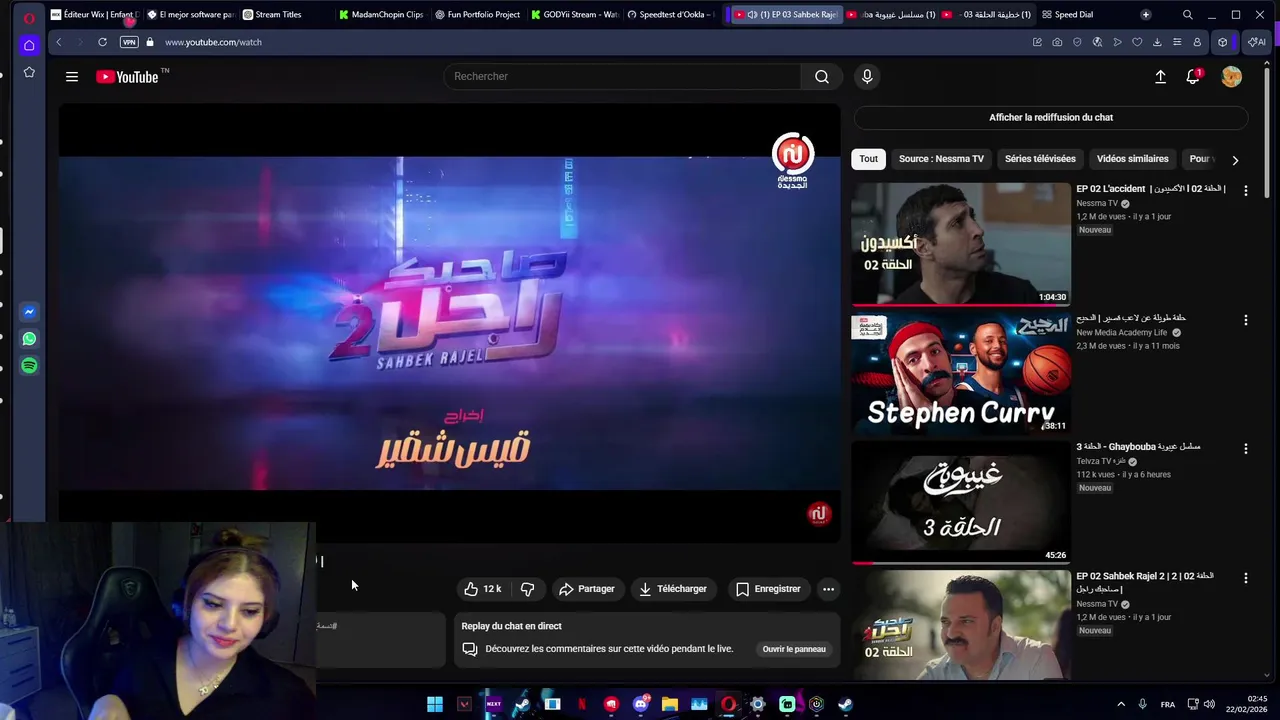
Task: Select the Tout filter chip
Action: pyautogui.click(x=868, y=159)
